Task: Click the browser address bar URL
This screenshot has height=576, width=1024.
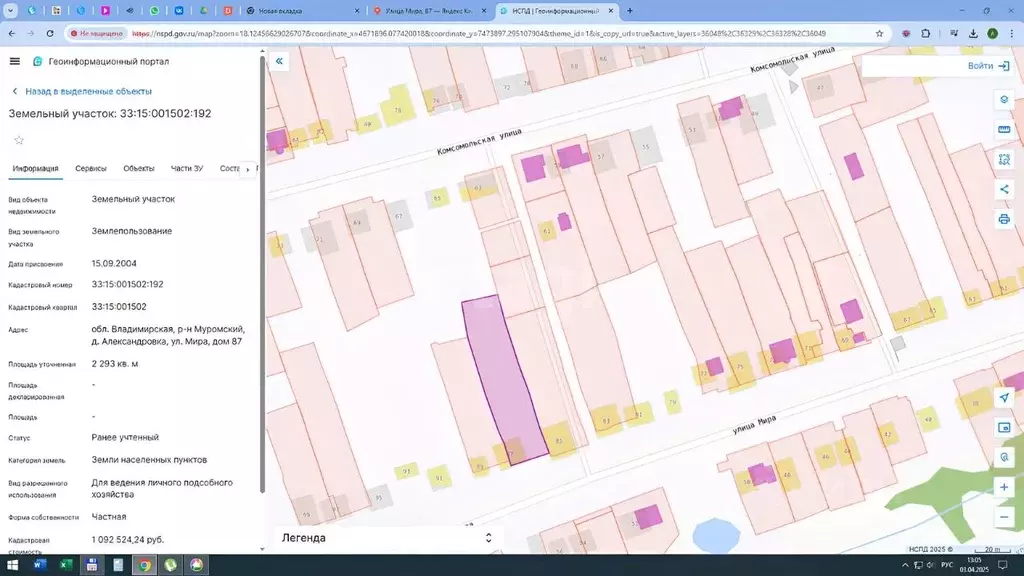Action: (x=478, y=33)
